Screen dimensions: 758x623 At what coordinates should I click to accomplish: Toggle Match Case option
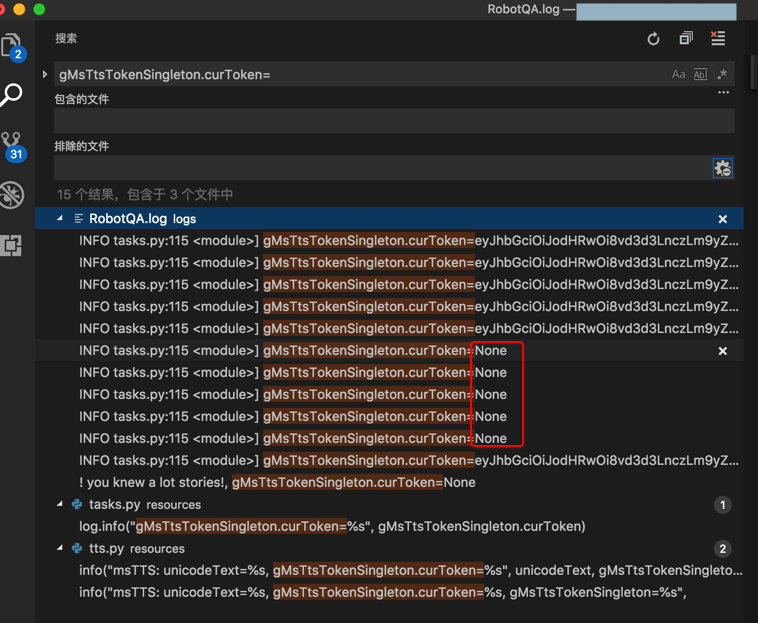[678, 74]
